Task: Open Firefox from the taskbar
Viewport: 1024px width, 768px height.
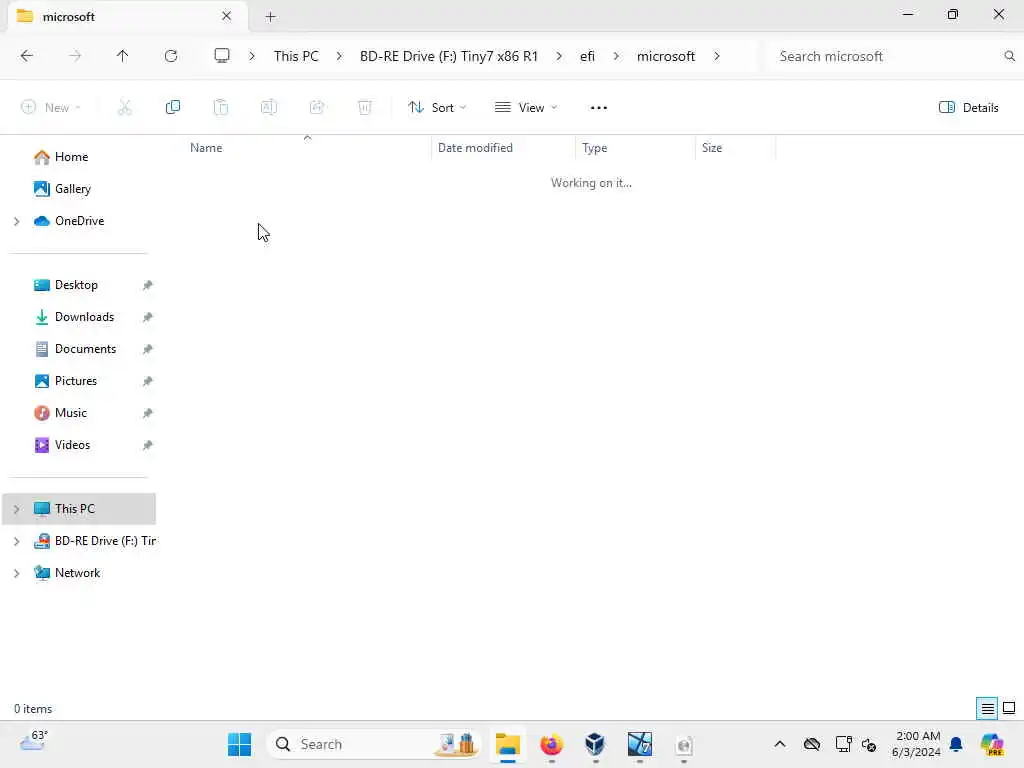Action: click(552, 744)
